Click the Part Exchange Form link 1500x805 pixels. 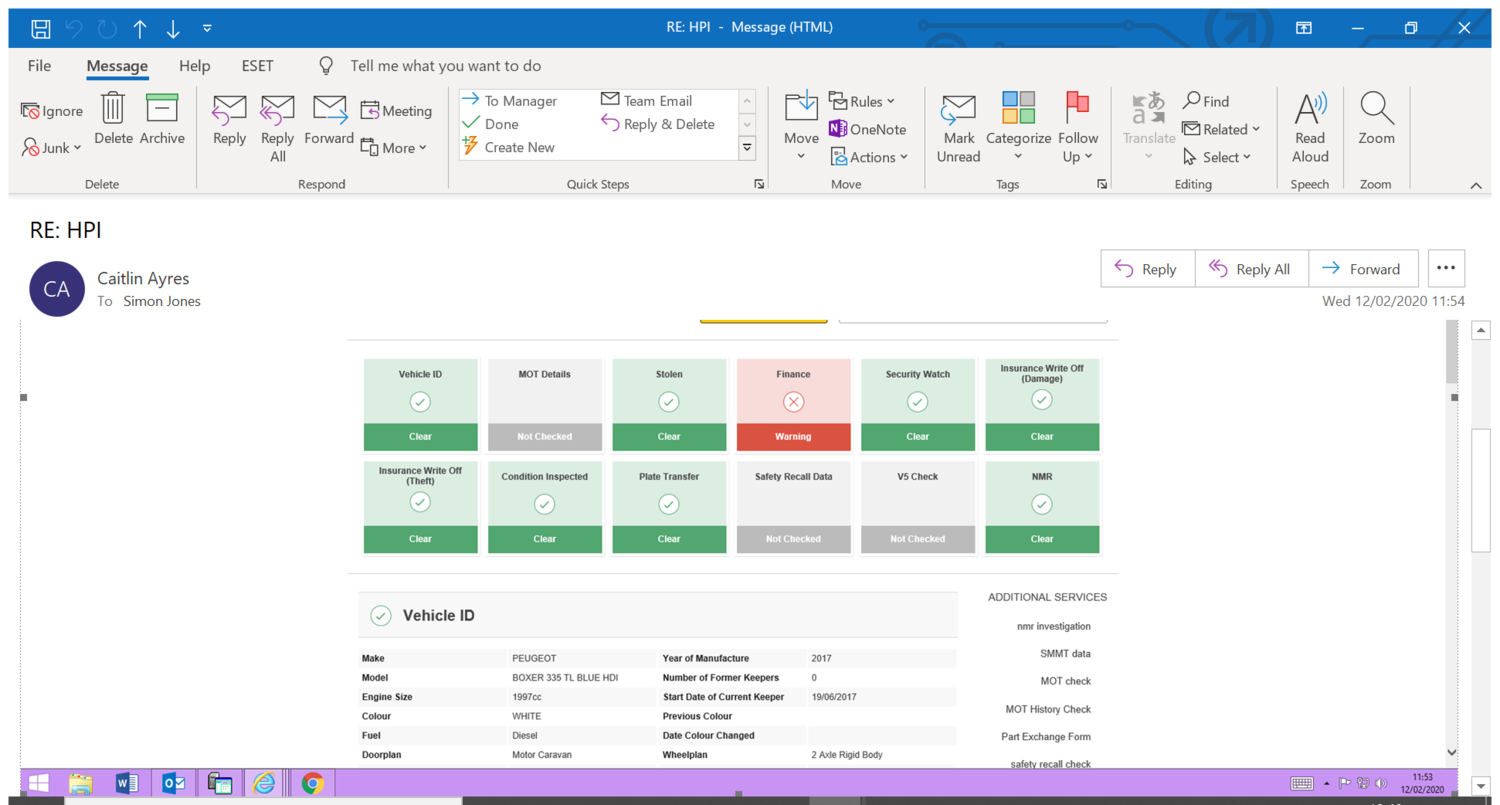[x=1046, y=736]
